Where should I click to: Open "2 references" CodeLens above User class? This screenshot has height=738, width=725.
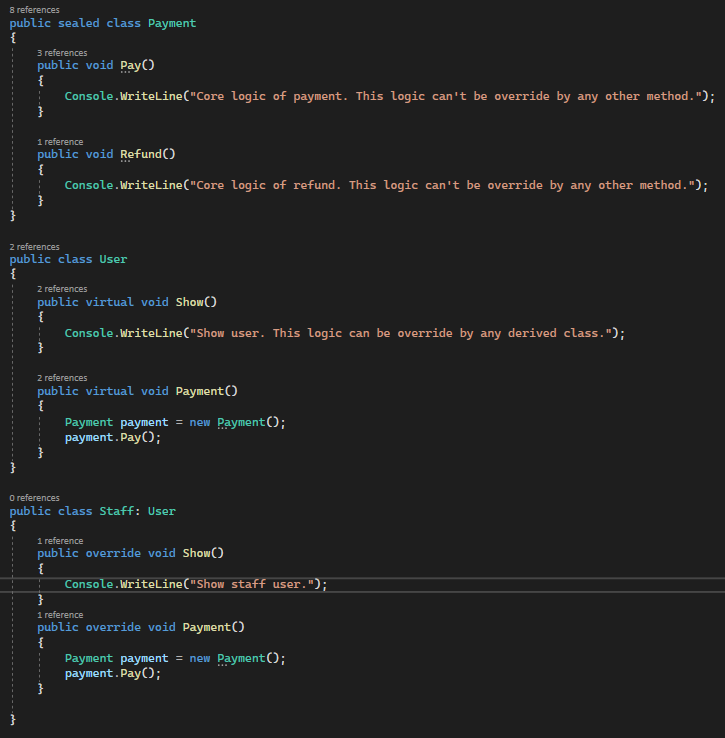click(34, 247)
